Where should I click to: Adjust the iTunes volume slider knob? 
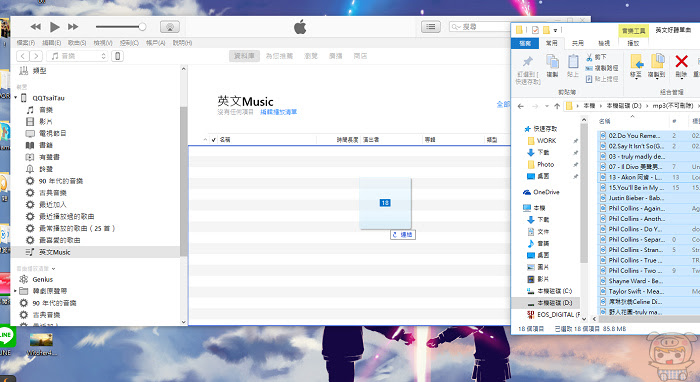click(x=142, y=27)
